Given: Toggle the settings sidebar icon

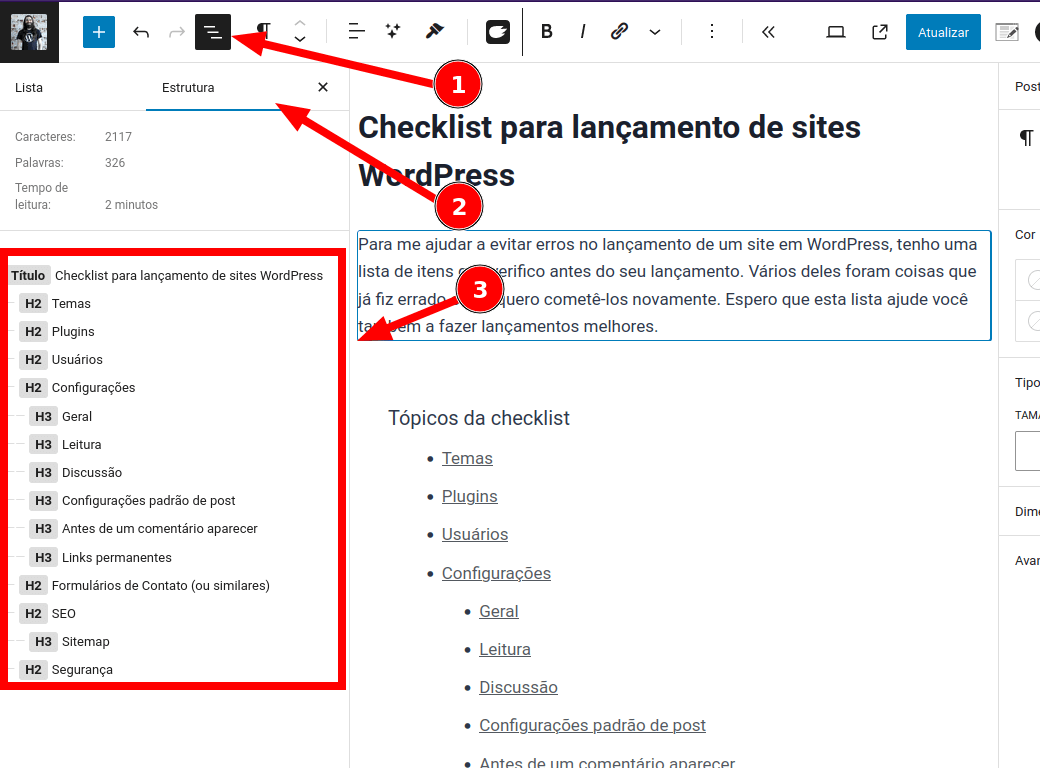Looking at the screenshot, I should 1007,32.
